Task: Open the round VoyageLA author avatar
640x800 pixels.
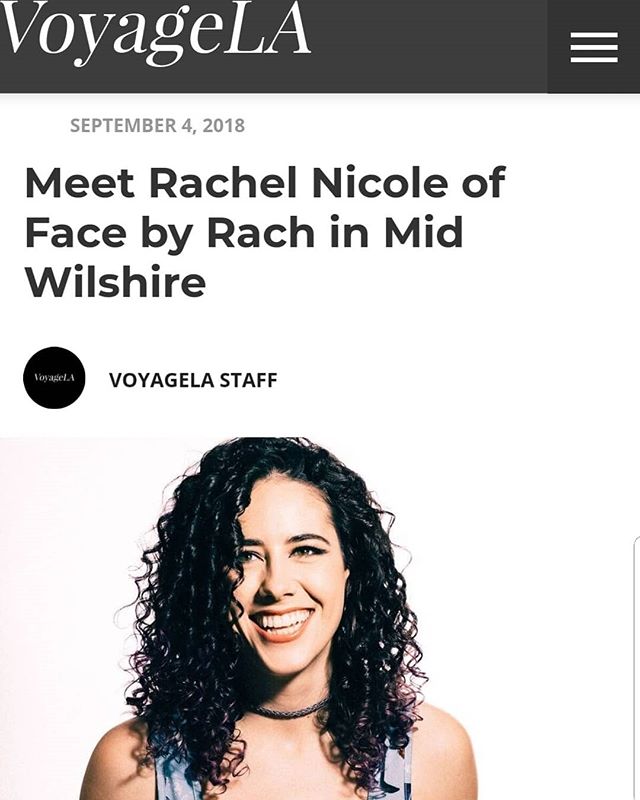Action: (x=54, y=378)
